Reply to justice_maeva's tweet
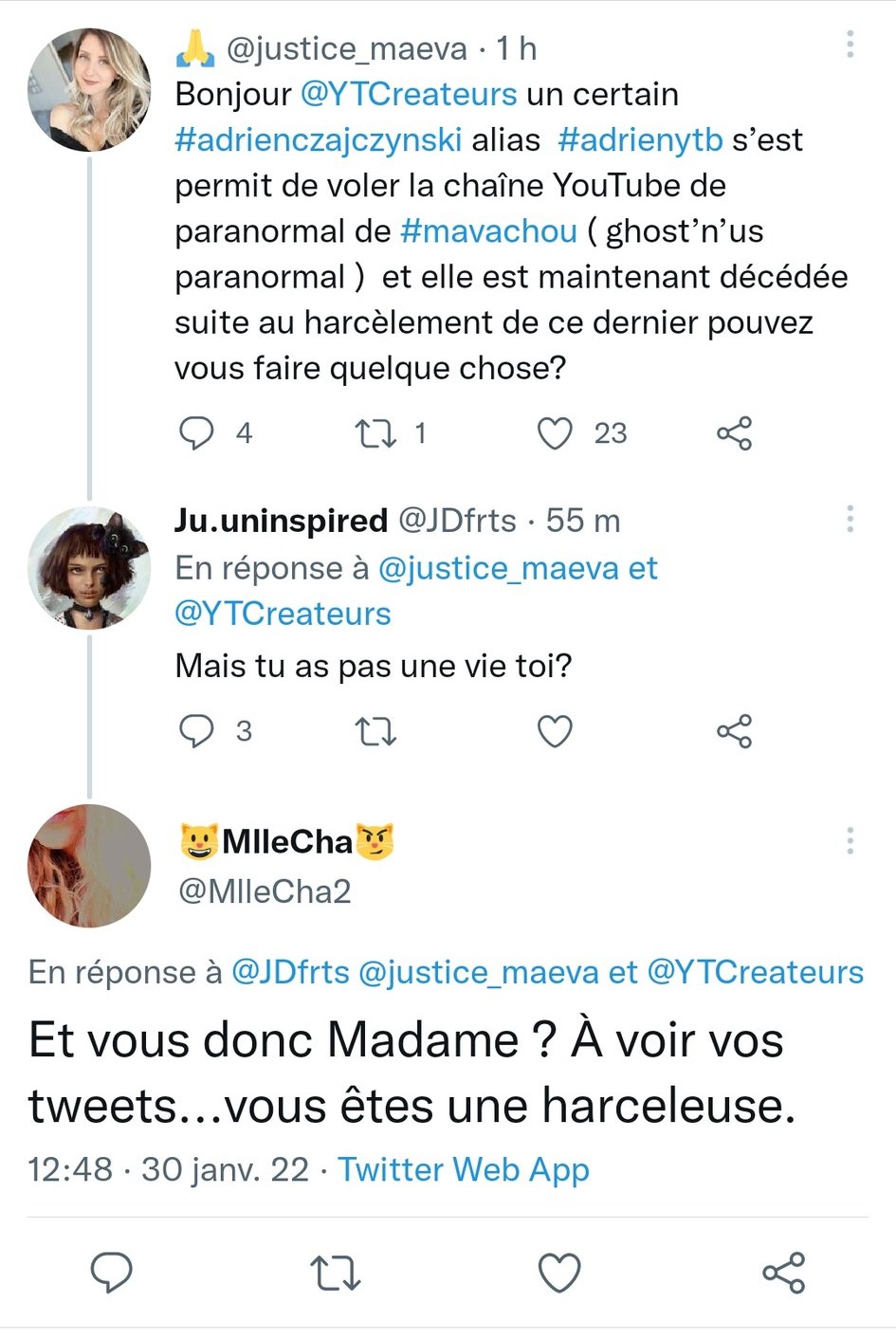This screenshot has width=896, height=1339. [x=196, y=433]
